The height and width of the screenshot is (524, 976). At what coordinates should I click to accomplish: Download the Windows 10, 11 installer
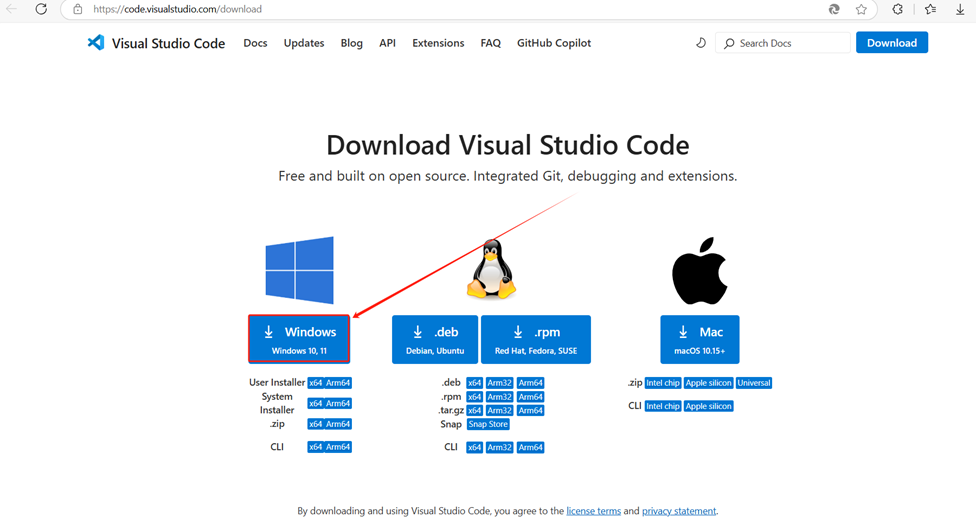[299, 339]
